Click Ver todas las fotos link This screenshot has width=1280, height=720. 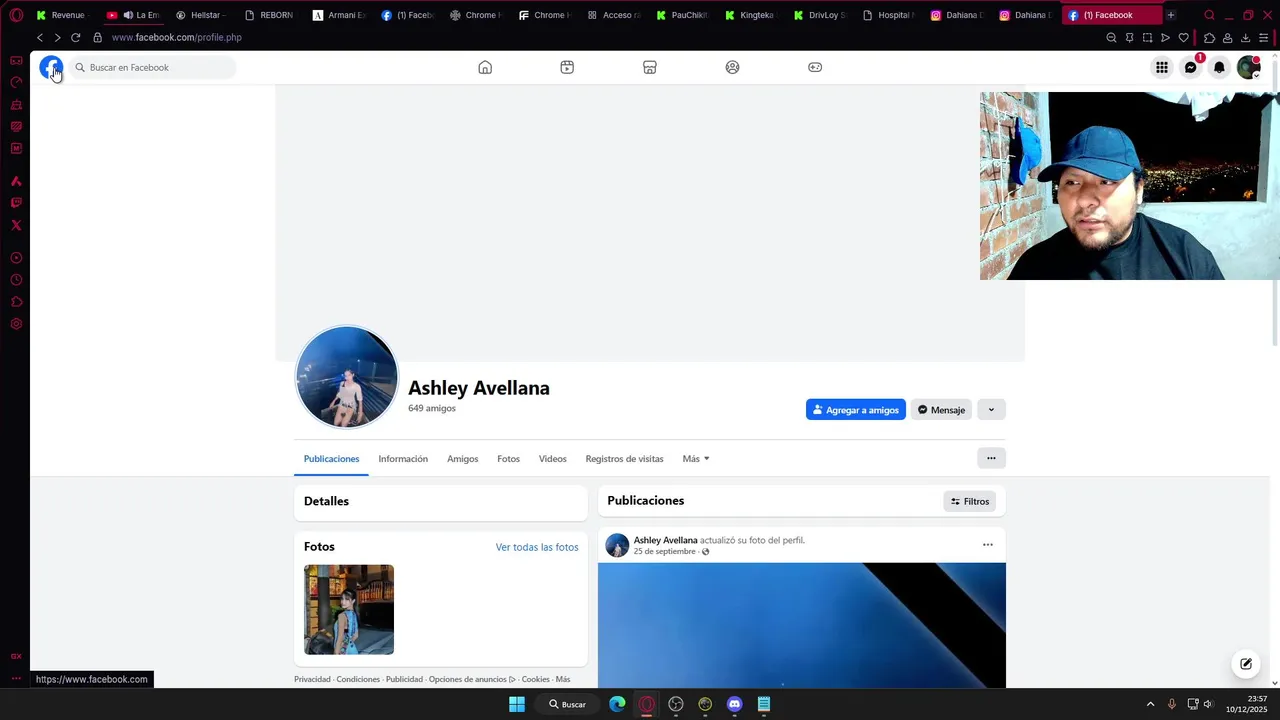[x=537, y=547]
